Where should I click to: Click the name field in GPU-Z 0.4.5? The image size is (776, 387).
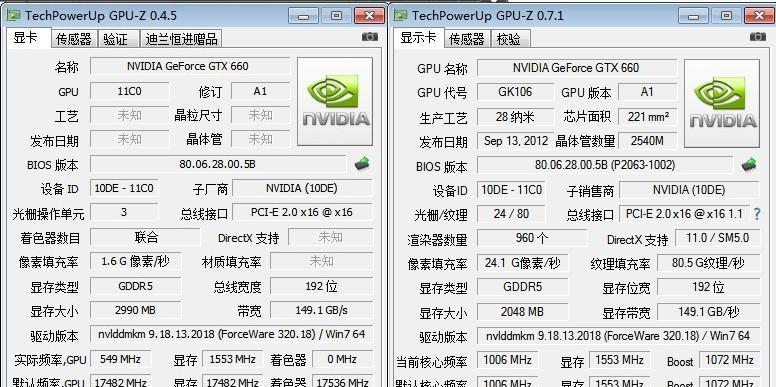pos(190,66)
